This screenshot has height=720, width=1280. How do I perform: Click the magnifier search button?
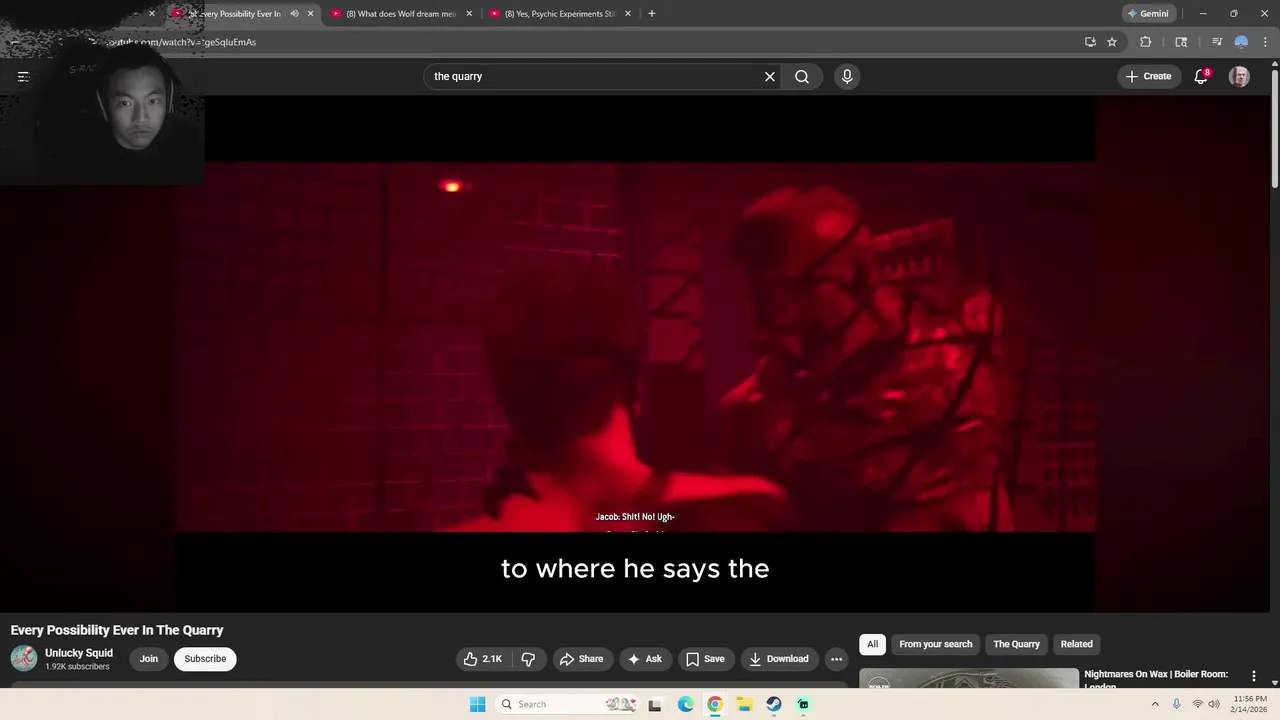coord(802,77)
